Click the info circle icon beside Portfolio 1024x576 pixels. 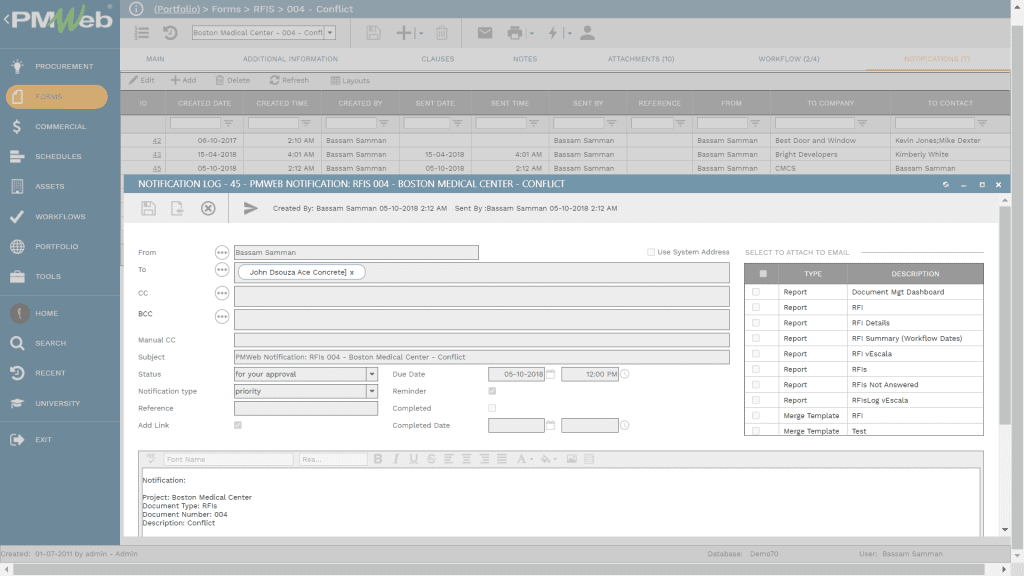(136, 9)
